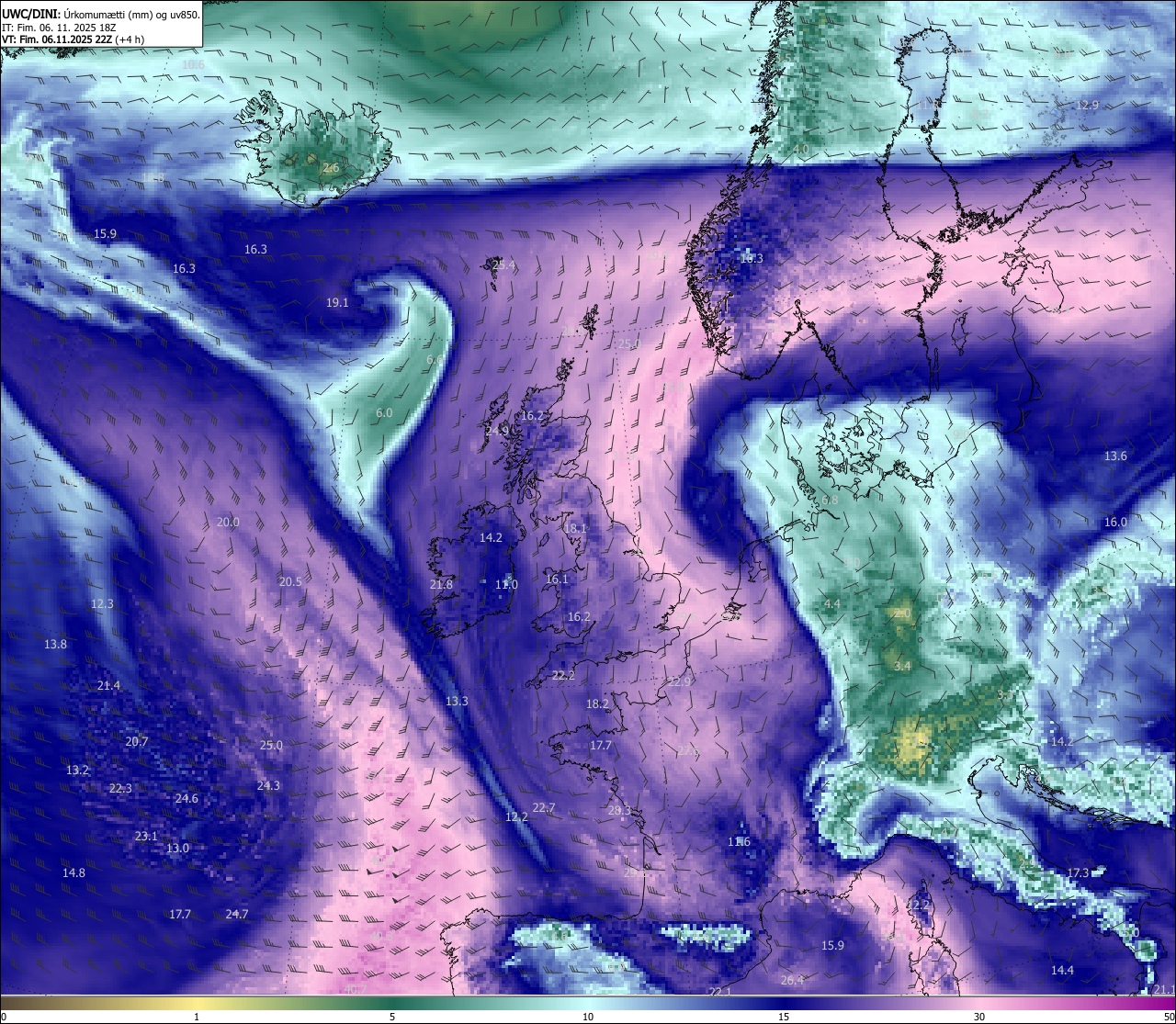Click the colour scale at 15
Screen dimensions: 1176x1024
[784, 1017]
